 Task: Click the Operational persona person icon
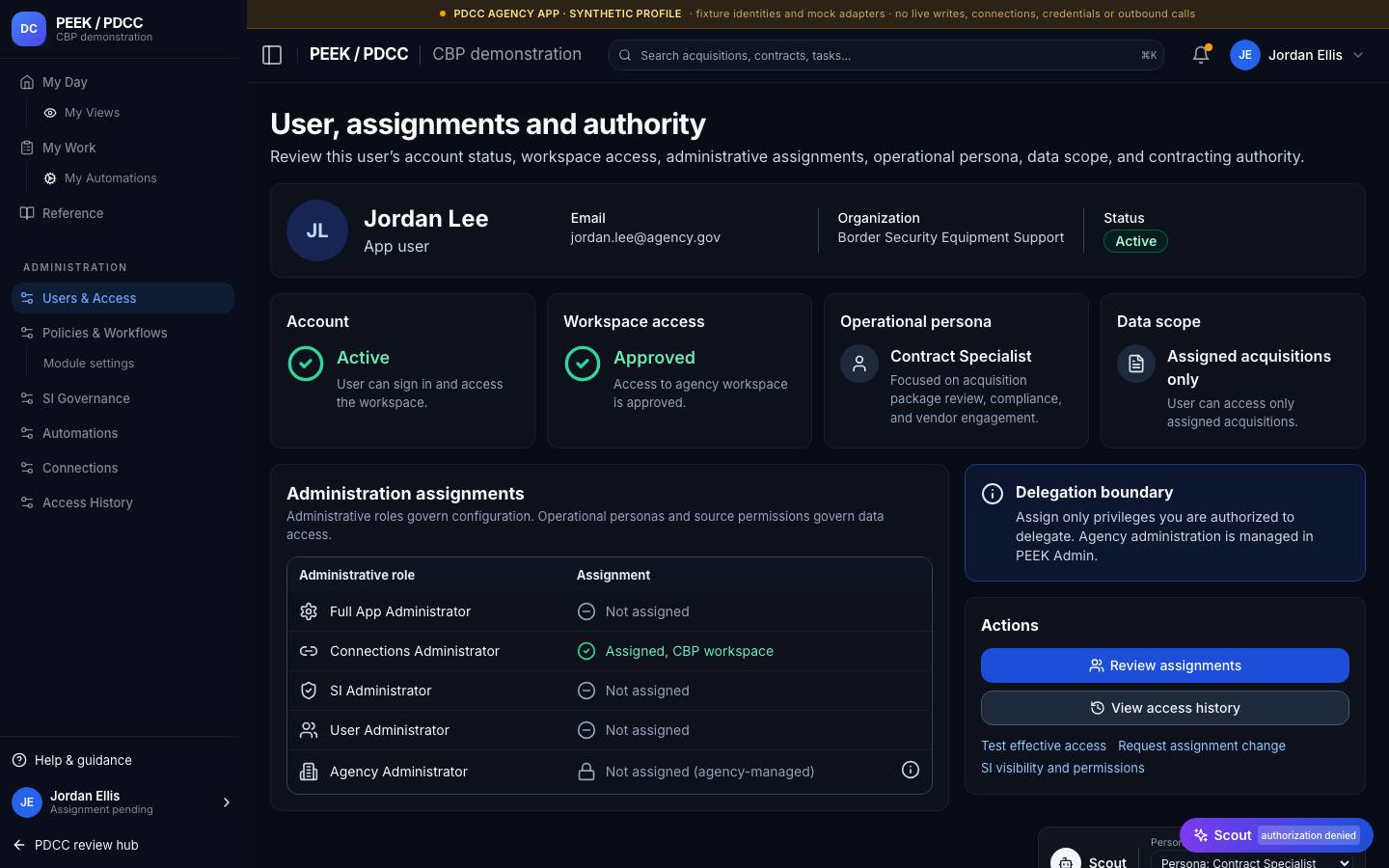pos(859,364)
